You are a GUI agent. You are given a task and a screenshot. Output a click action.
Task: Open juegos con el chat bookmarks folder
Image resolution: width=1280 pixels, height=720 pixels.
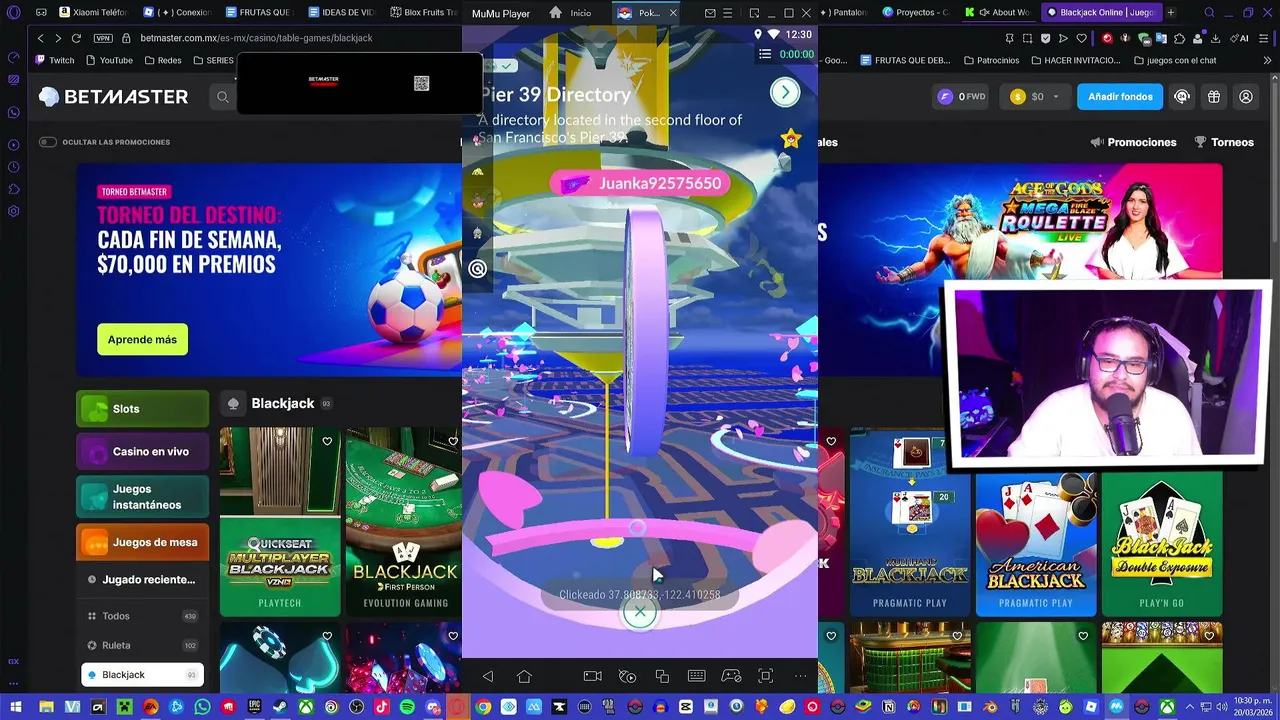point(1175,60)
